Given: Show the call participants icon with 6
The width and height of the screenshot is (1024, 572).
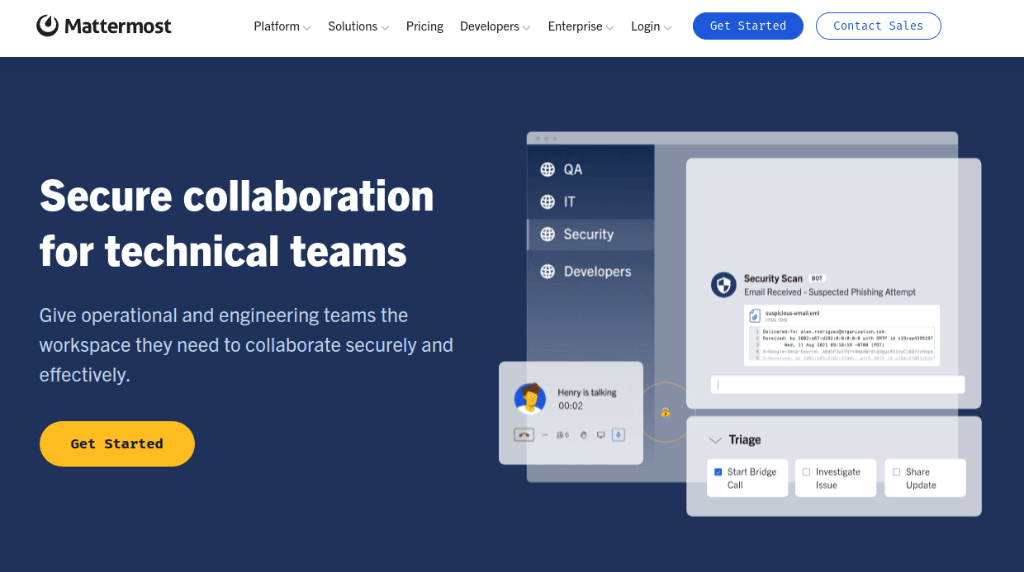Looking at the screenshot, I should tap(562, 435).
